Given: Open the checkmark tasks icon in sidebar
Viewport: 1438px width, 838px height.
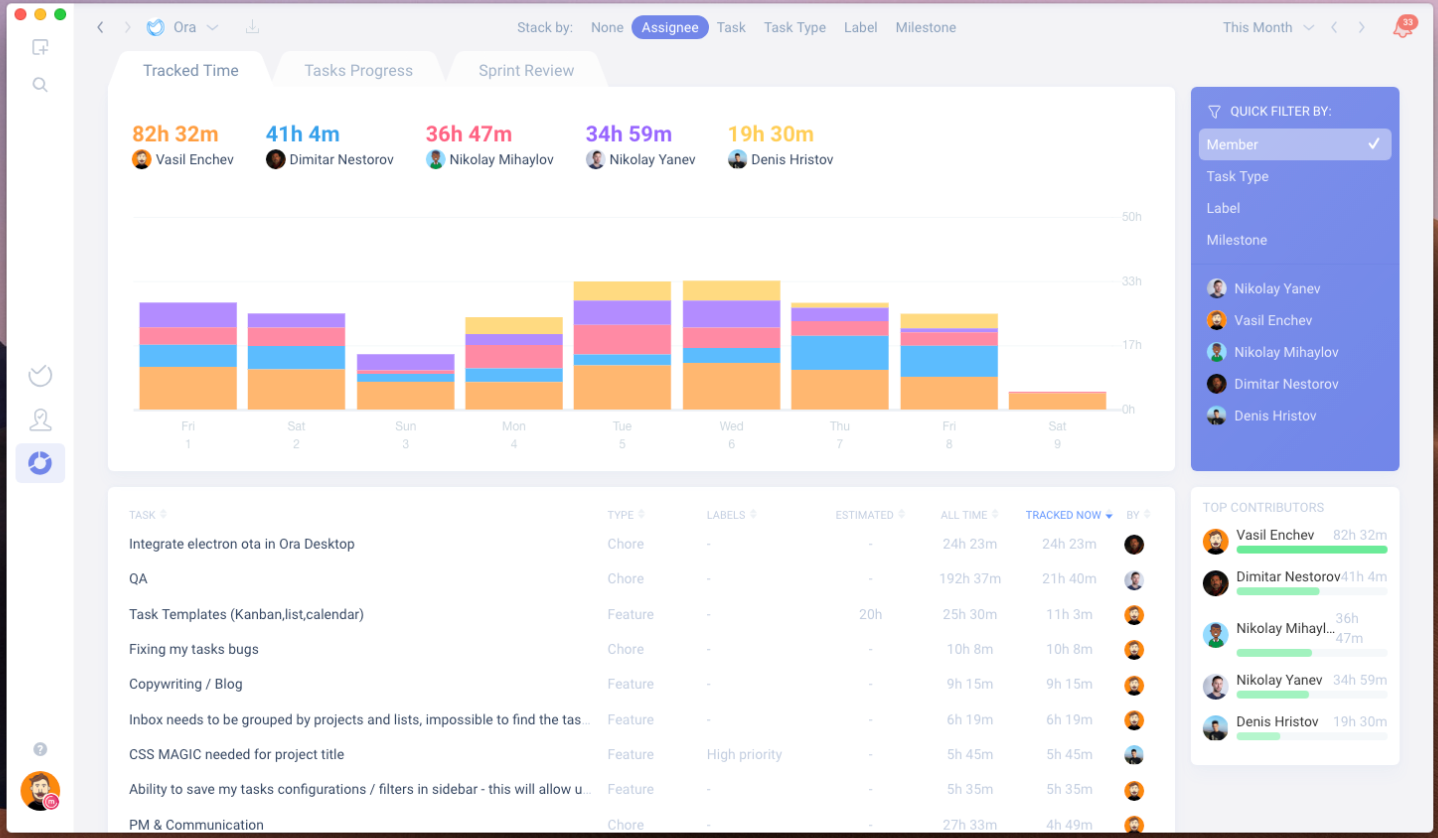Looking at the screenshot, I should pos(40,375).
